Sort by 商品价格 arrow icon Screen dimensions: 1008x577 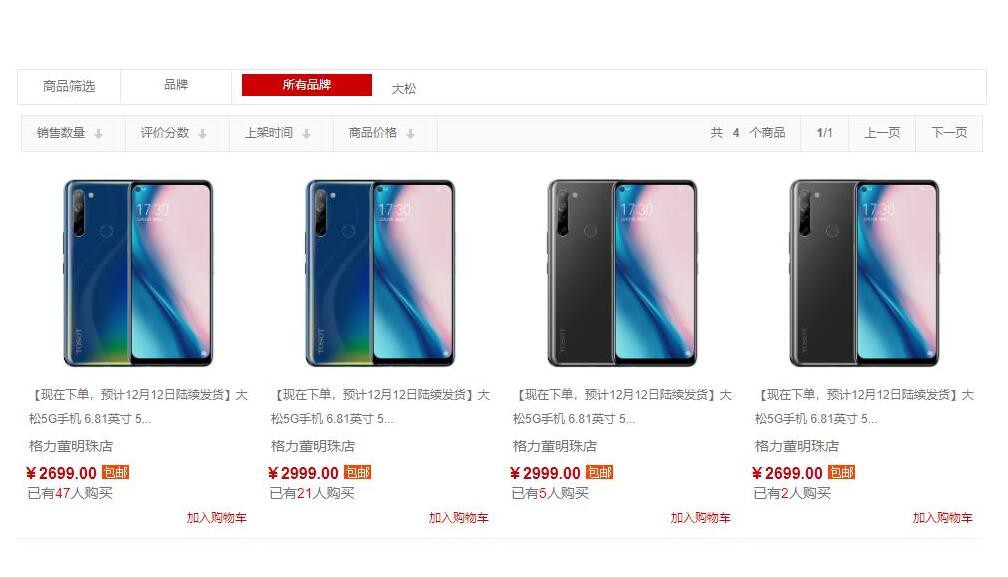click(x=410, y=134)
